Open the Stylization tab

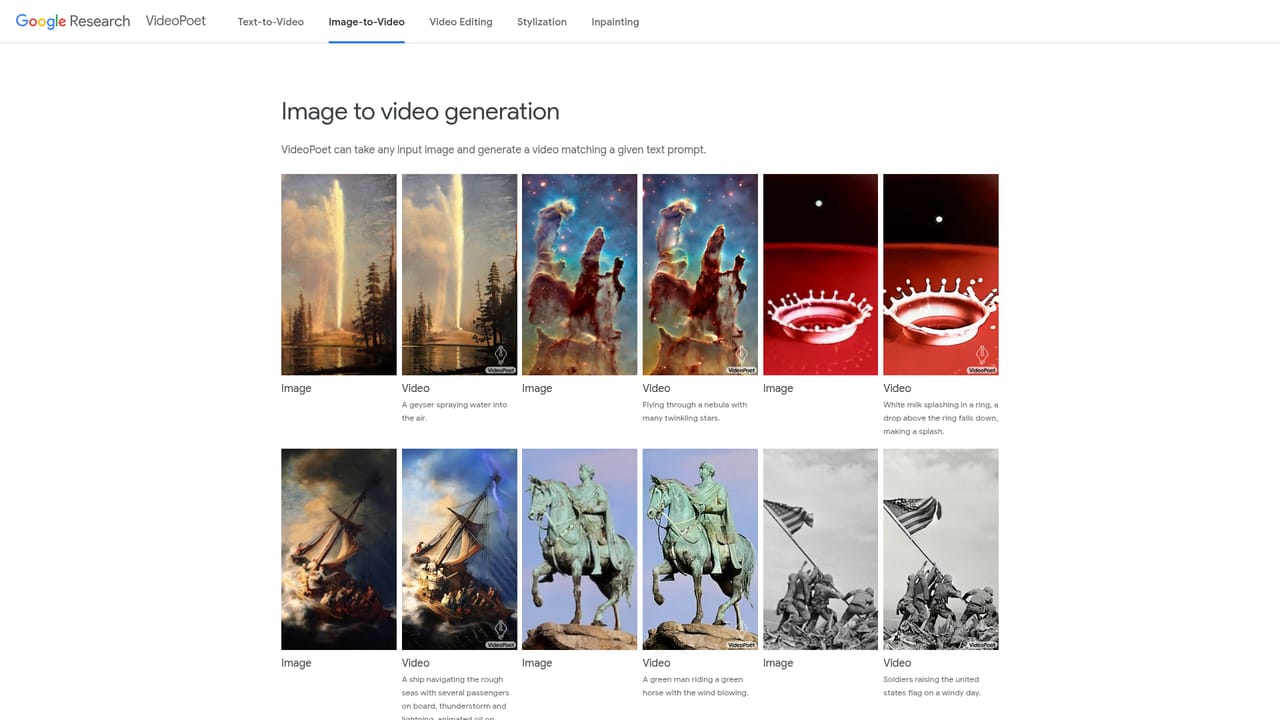pos(542,22)
